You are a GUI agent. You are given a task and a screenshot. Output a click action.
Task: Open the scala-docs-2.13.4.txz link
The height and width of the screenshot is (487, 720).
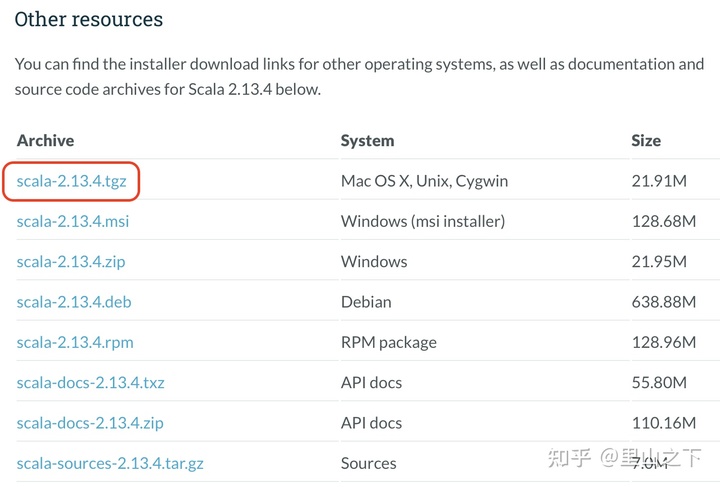tap(90, 382)
